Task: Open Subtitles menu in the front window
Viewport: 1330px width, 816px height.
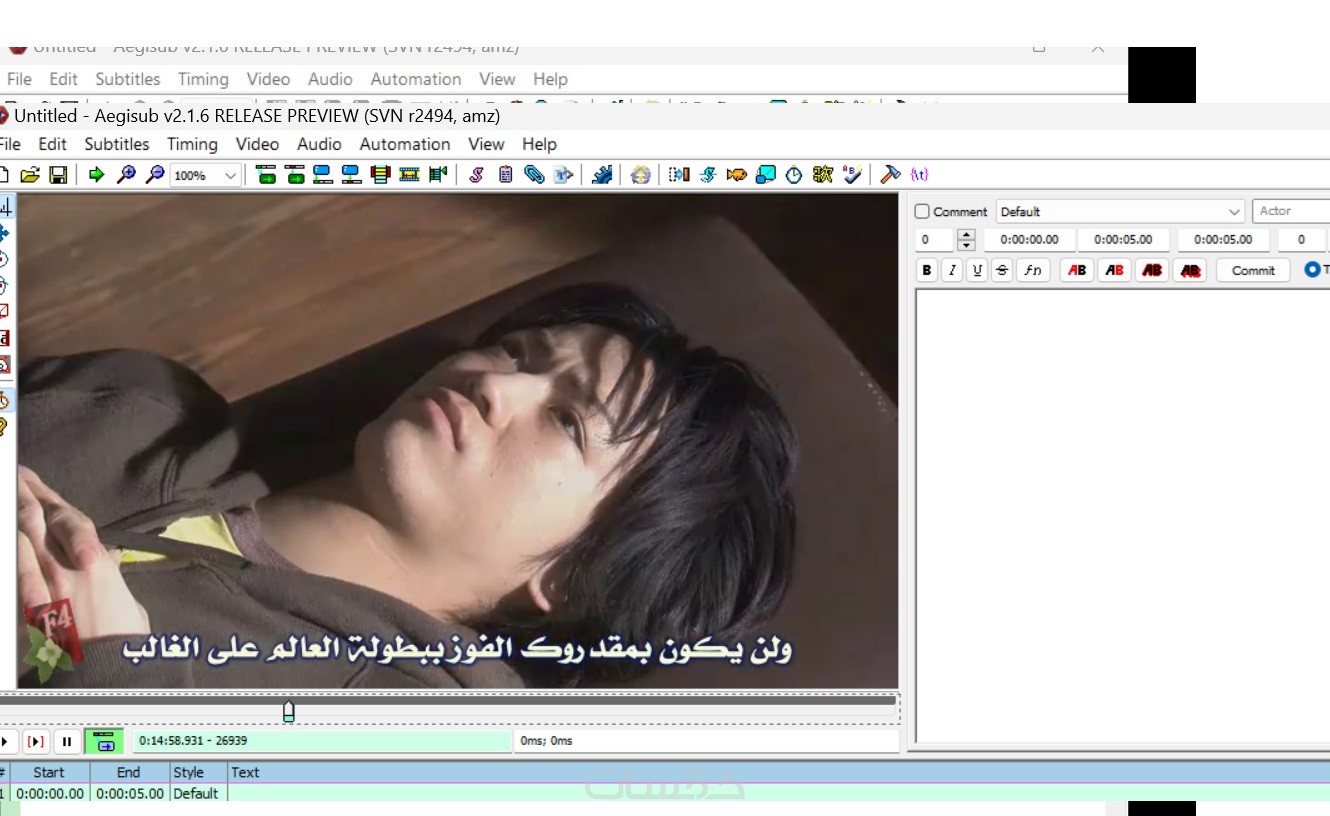Action: [116, 144]
